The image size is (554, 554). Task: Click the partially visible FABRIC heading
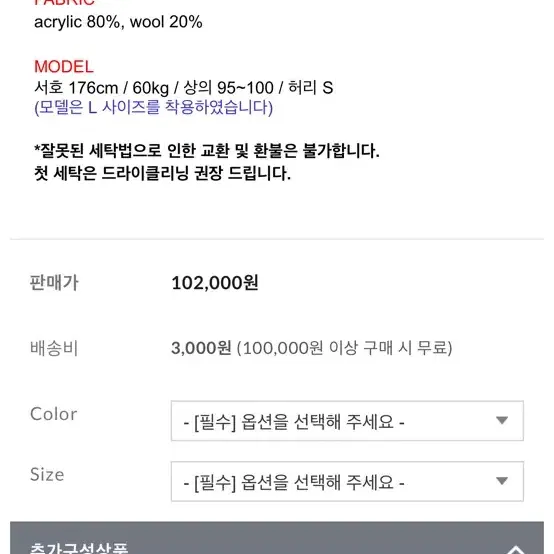65,2
